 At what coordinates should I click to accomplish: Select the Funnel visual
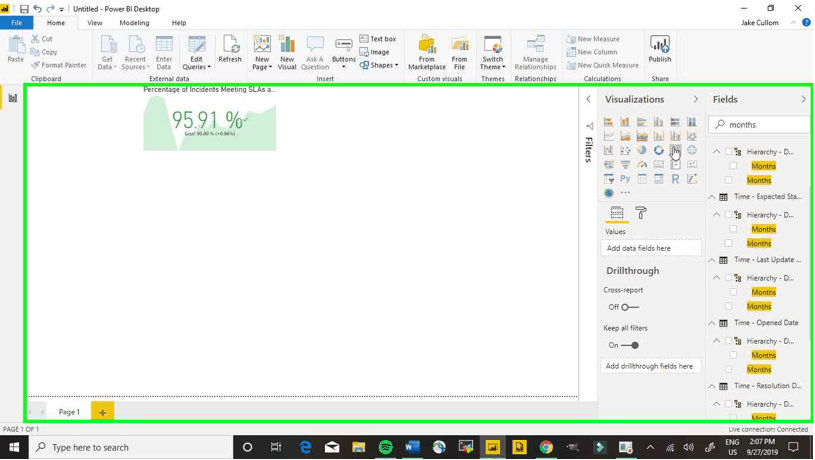(625, 165)
